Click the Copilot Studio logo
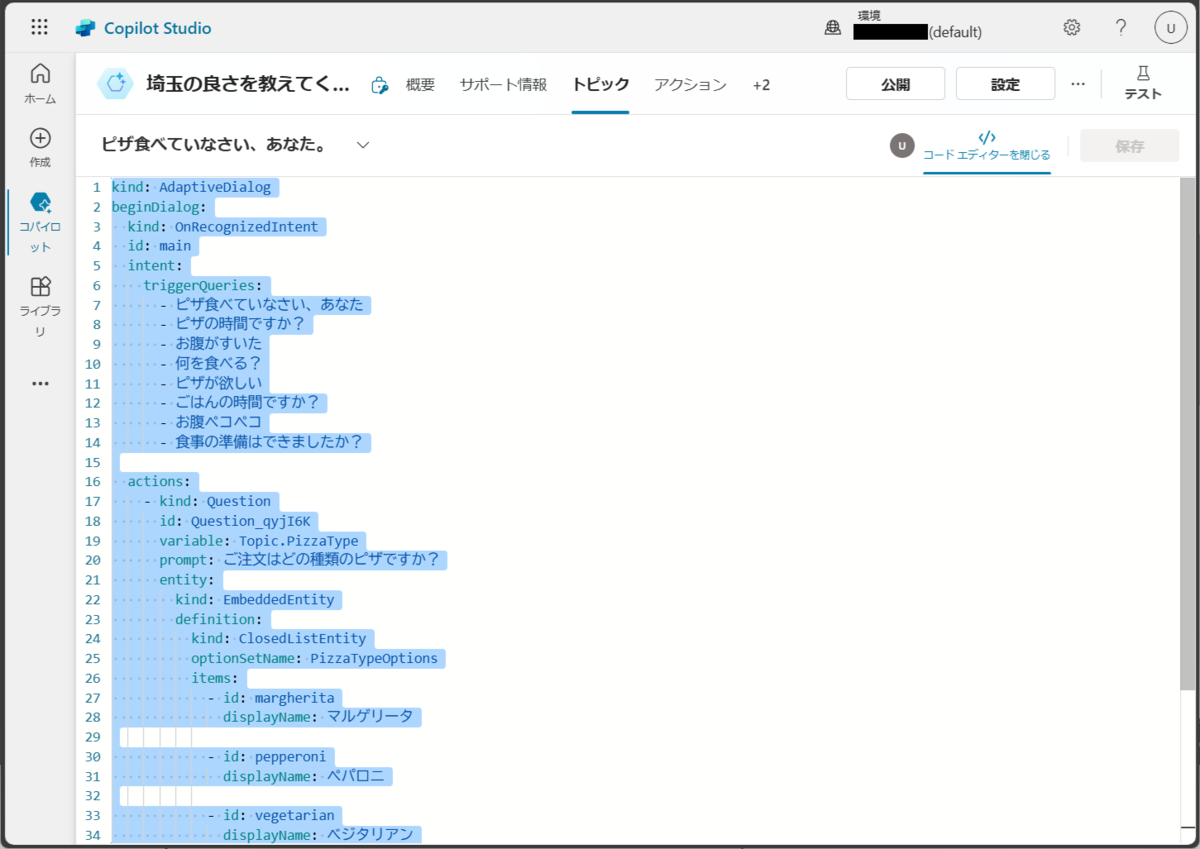Screen dimensions: 1200x849 (x=86, y=28)
